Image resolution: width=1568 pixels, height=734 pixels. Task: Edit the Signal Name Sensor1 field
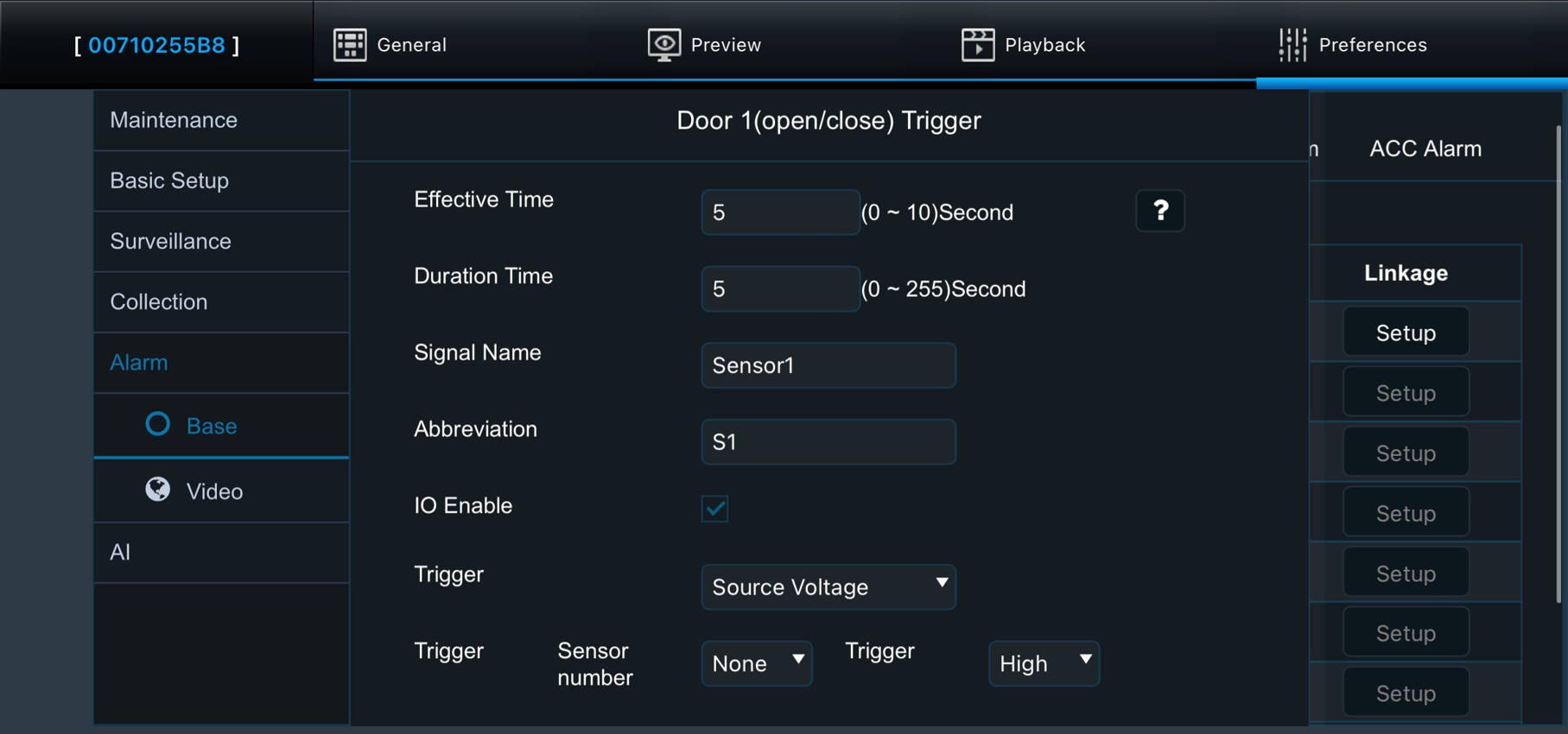click(828, 365)
